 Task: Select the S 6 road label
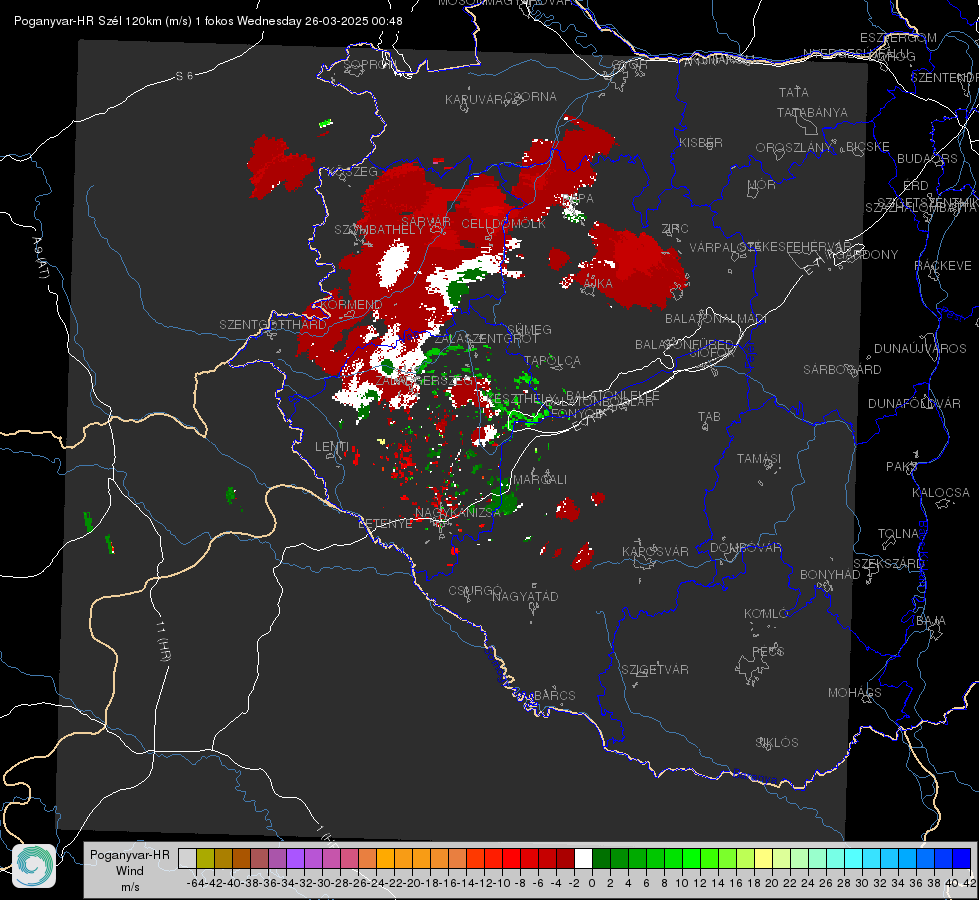tap(185, 76)
